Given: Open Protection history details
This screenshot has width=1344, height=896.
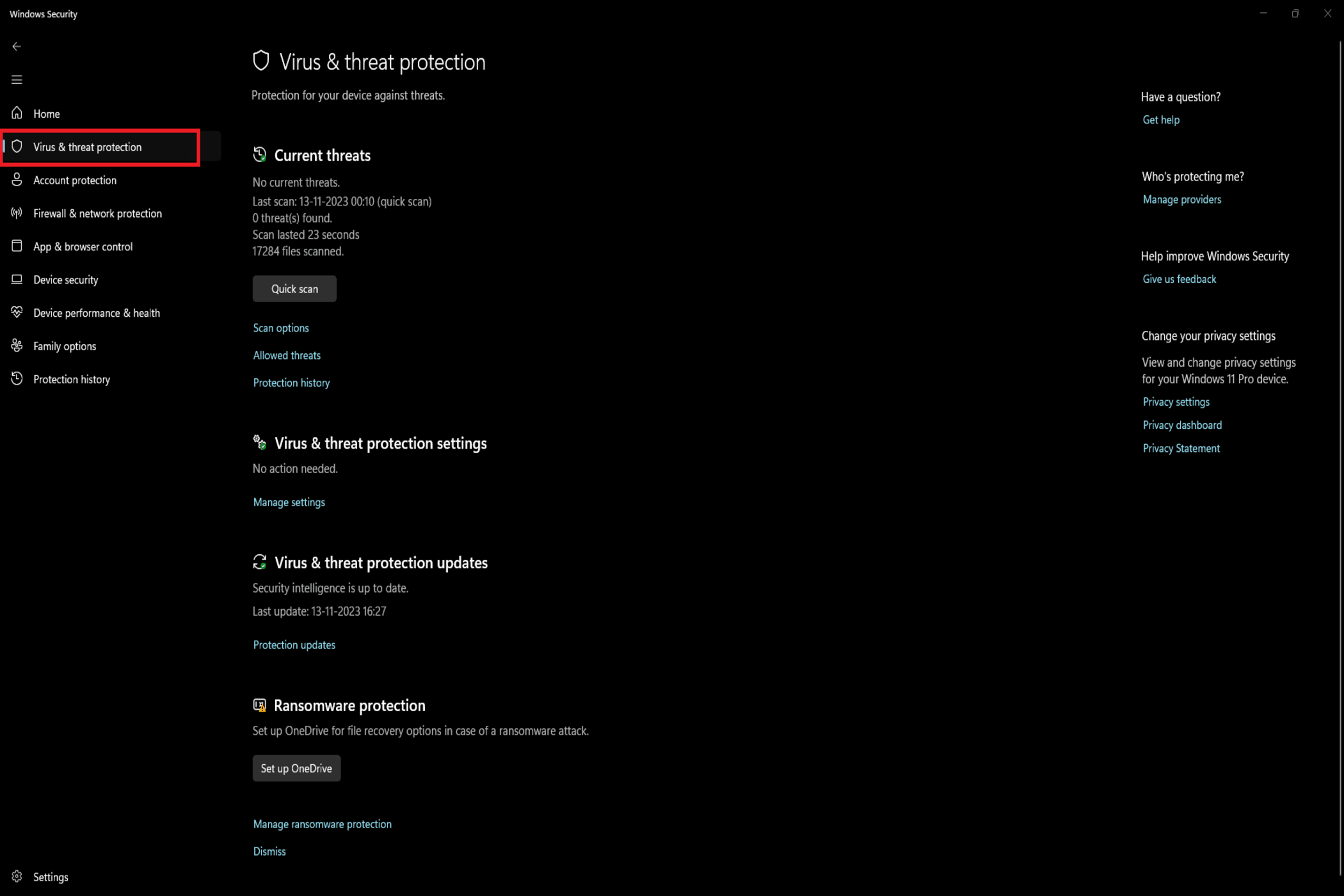Looking at the screenshot, I should pyautogui.click(x=291, y=382).
